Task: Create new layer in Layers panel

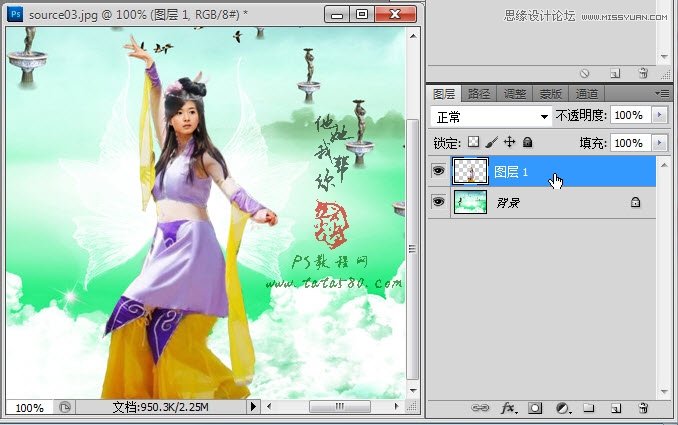Action: point(616,408)
